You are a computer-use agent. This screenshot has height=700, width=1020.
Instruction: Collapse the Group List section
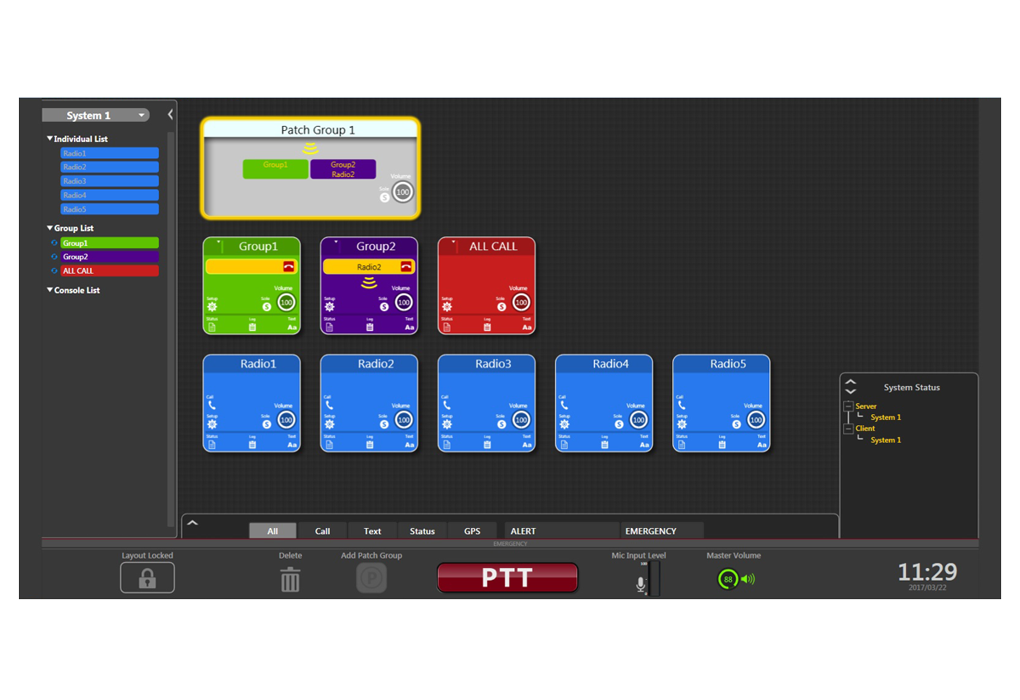coord(49,228)
